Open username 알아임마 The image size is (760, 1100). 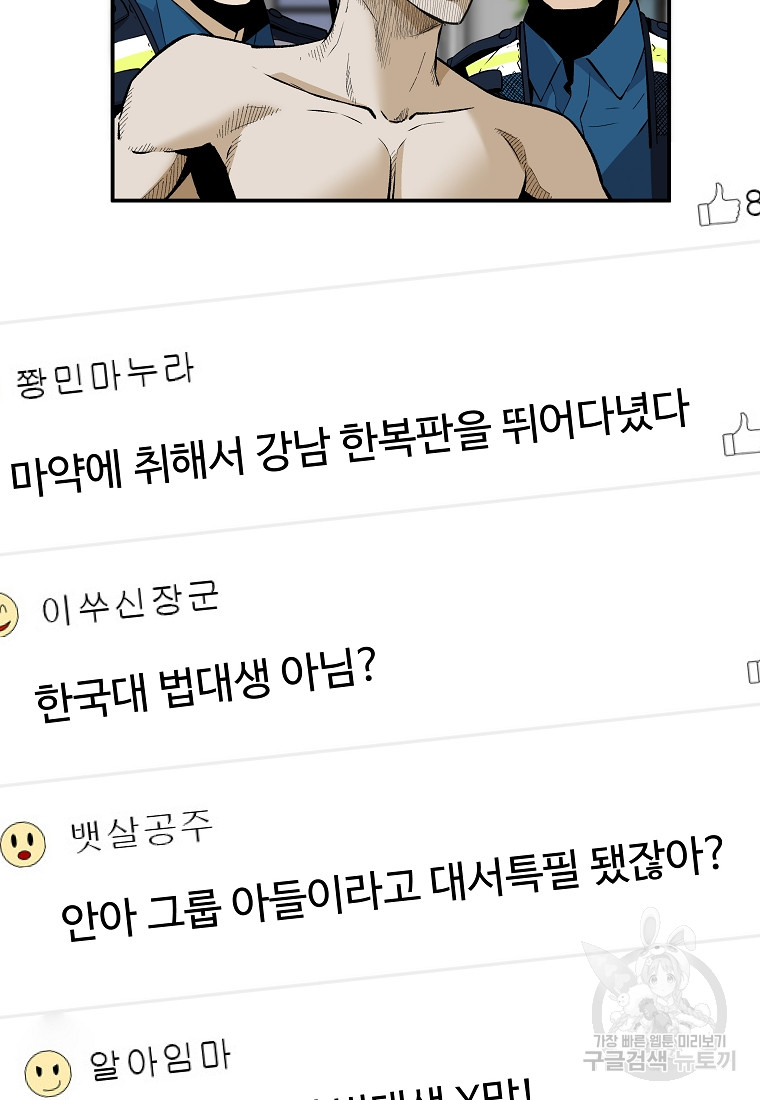pyautogui.click(x=159, y=1060)
